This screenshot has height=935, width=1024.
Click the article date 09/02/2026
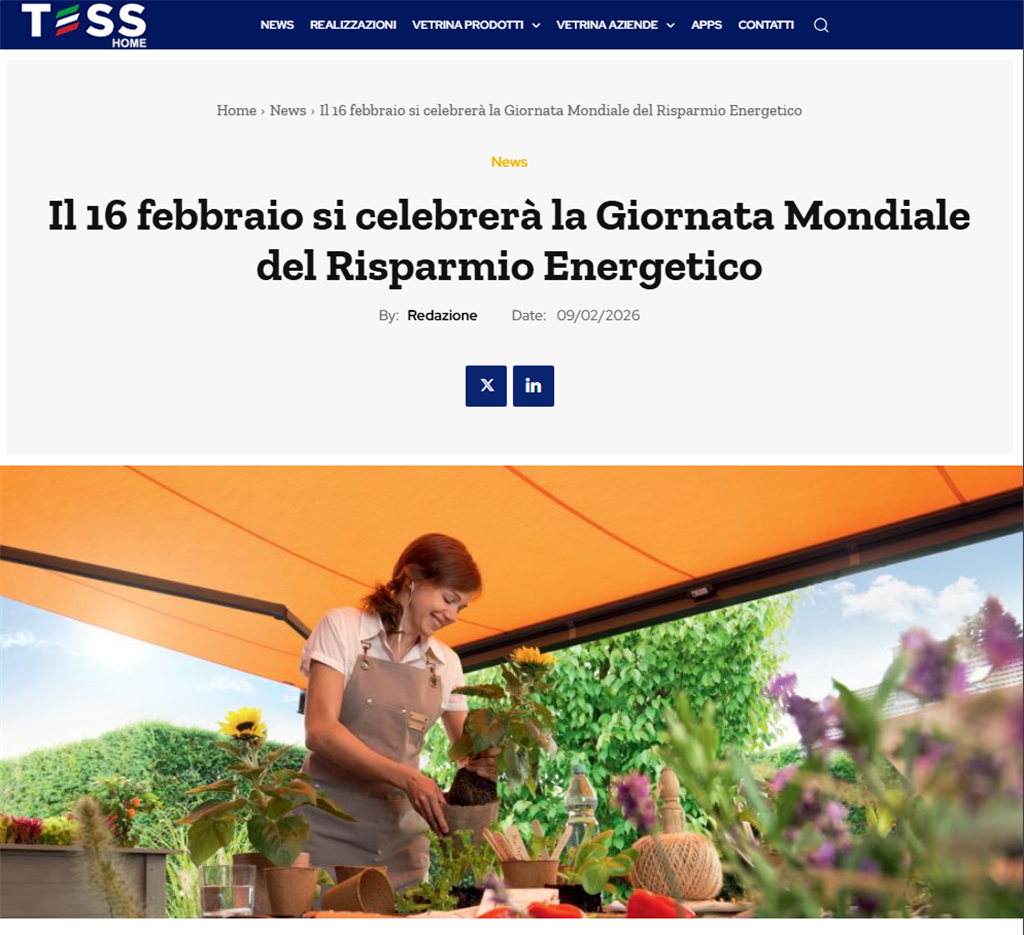[x=598, y=315]
